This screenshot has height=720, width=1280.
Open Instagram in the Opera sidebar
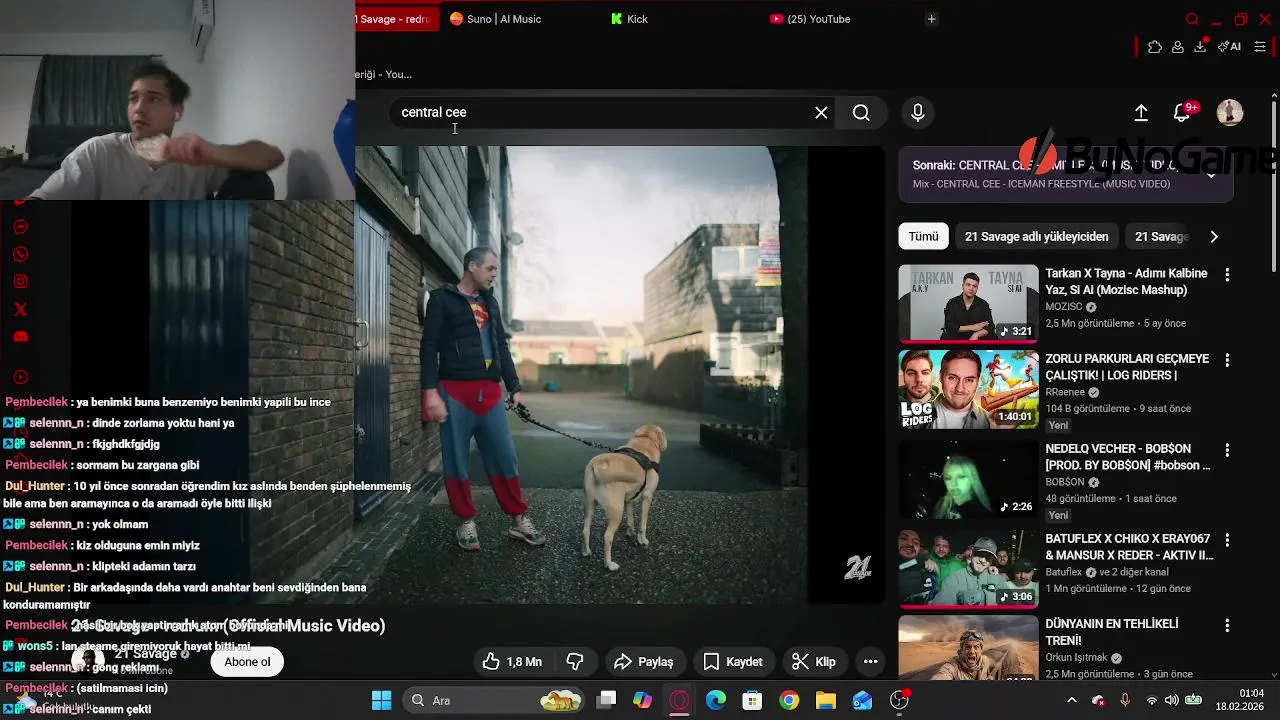pos(21,282)
